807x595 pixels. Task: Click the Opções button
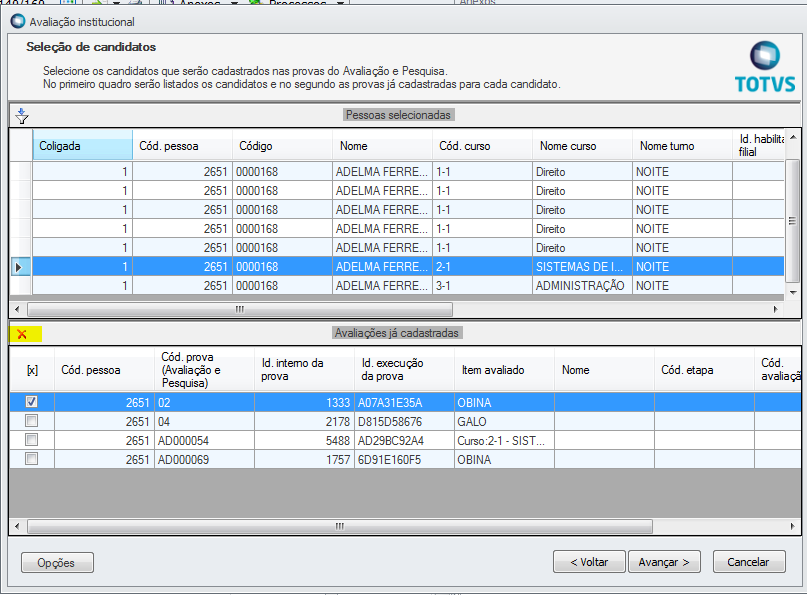57,563
